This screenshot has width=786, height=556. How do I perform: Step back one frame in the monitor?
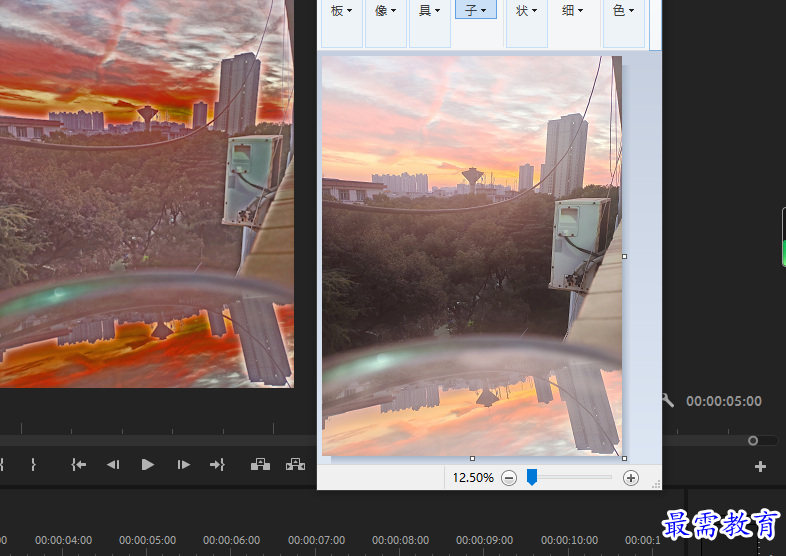(113, 465)
